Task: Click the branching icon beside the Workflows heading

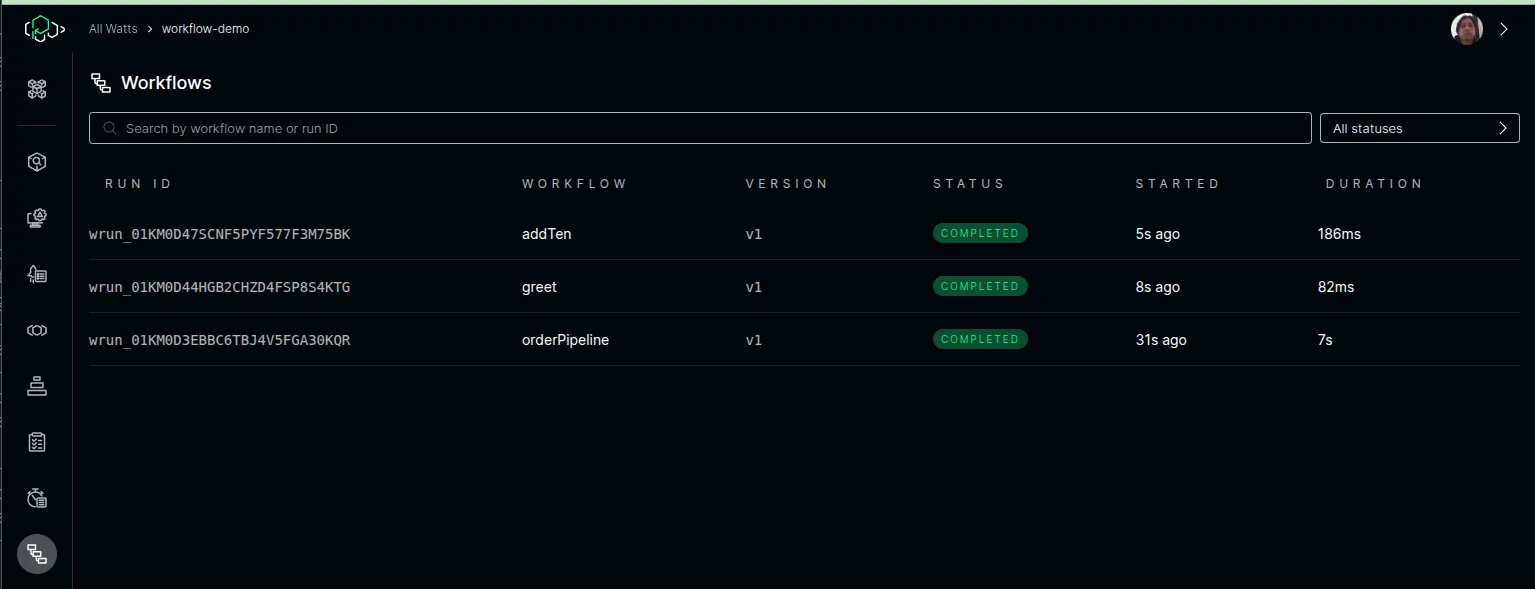Action: click(100, 83)
